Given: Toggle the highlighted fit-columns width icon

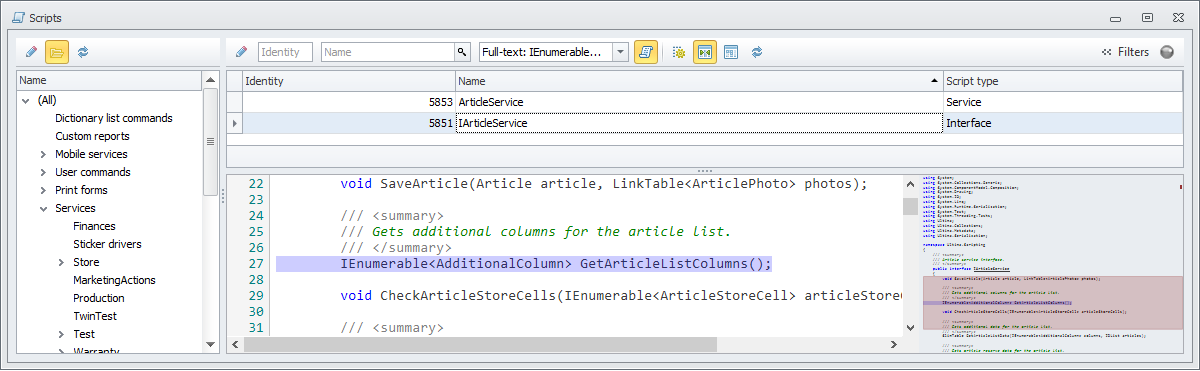Looking at the screenshot, I should pos(705,51).
